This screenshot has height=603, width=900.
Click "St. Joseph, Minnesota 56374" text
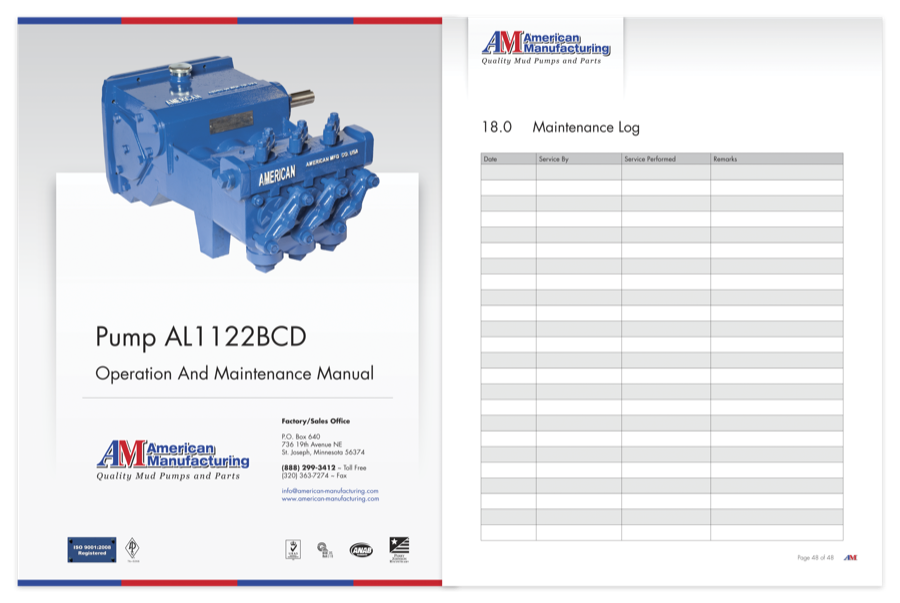(x=323, y=452)
